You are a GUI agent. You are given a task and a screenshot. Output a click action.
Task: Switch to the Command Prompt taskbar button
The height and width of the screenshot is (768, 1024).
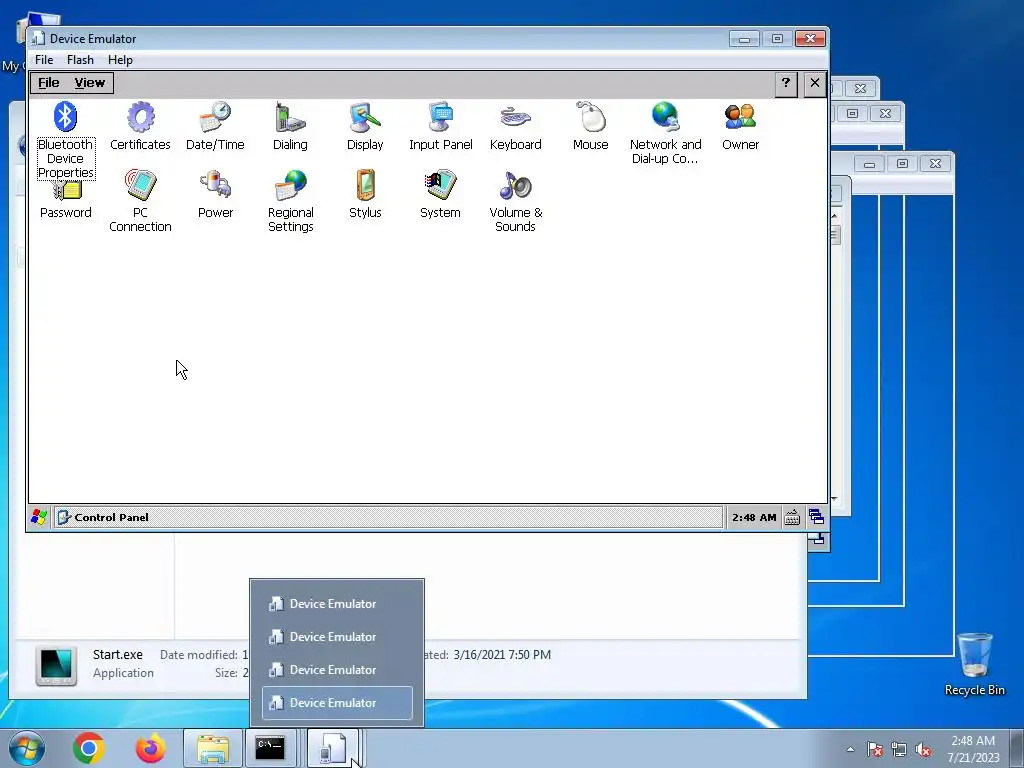tap(270, 748)
